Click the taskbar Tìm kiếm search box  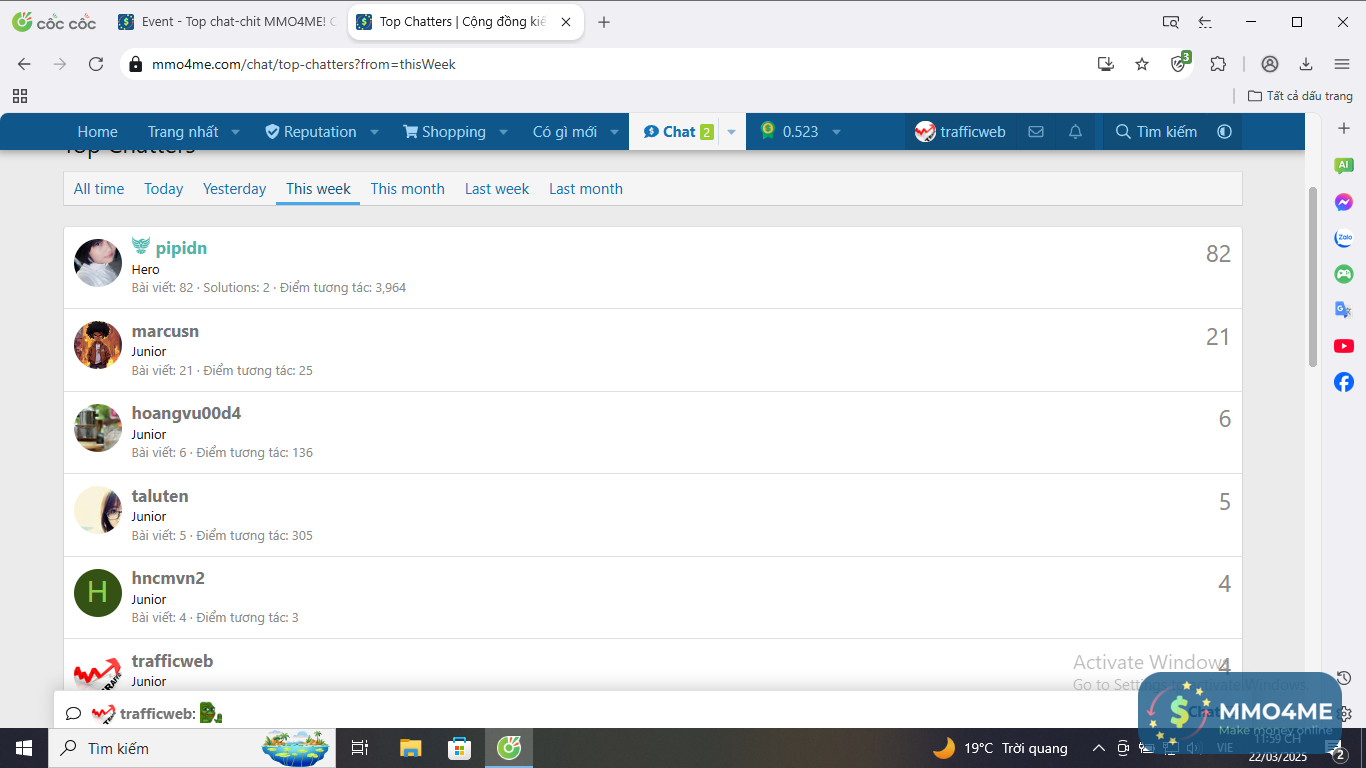tap(193, 748)
